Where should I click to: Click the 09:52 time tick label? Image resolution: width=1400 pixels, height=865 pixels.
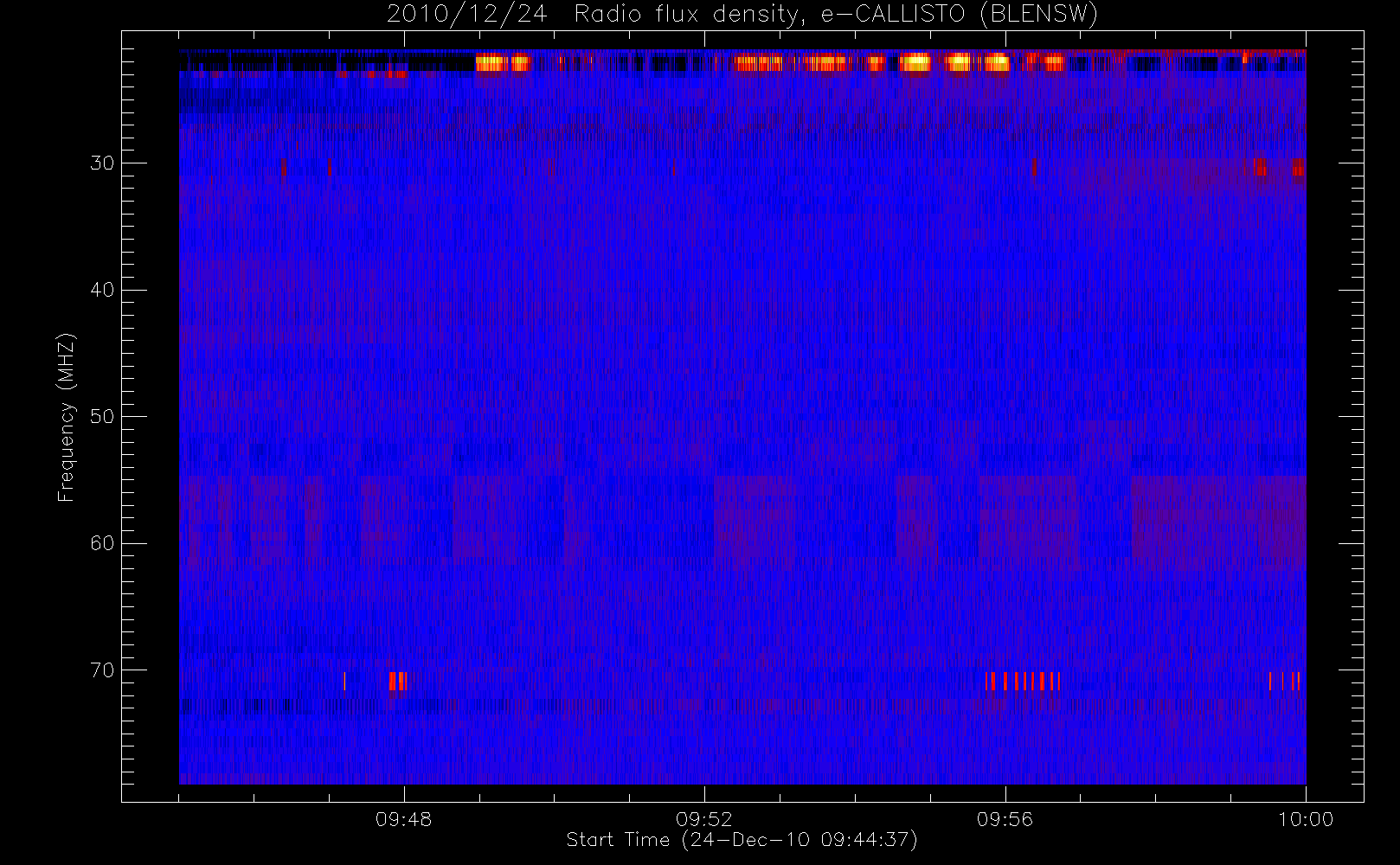704,819
